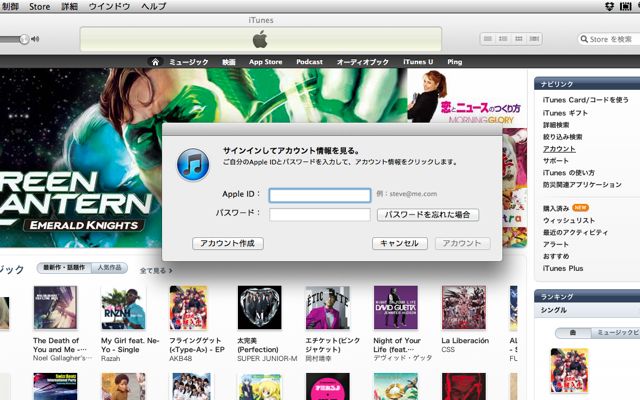Open the iTunes Plus link
The height and width of the screenshot is (400, 640).
pos(562,268)
